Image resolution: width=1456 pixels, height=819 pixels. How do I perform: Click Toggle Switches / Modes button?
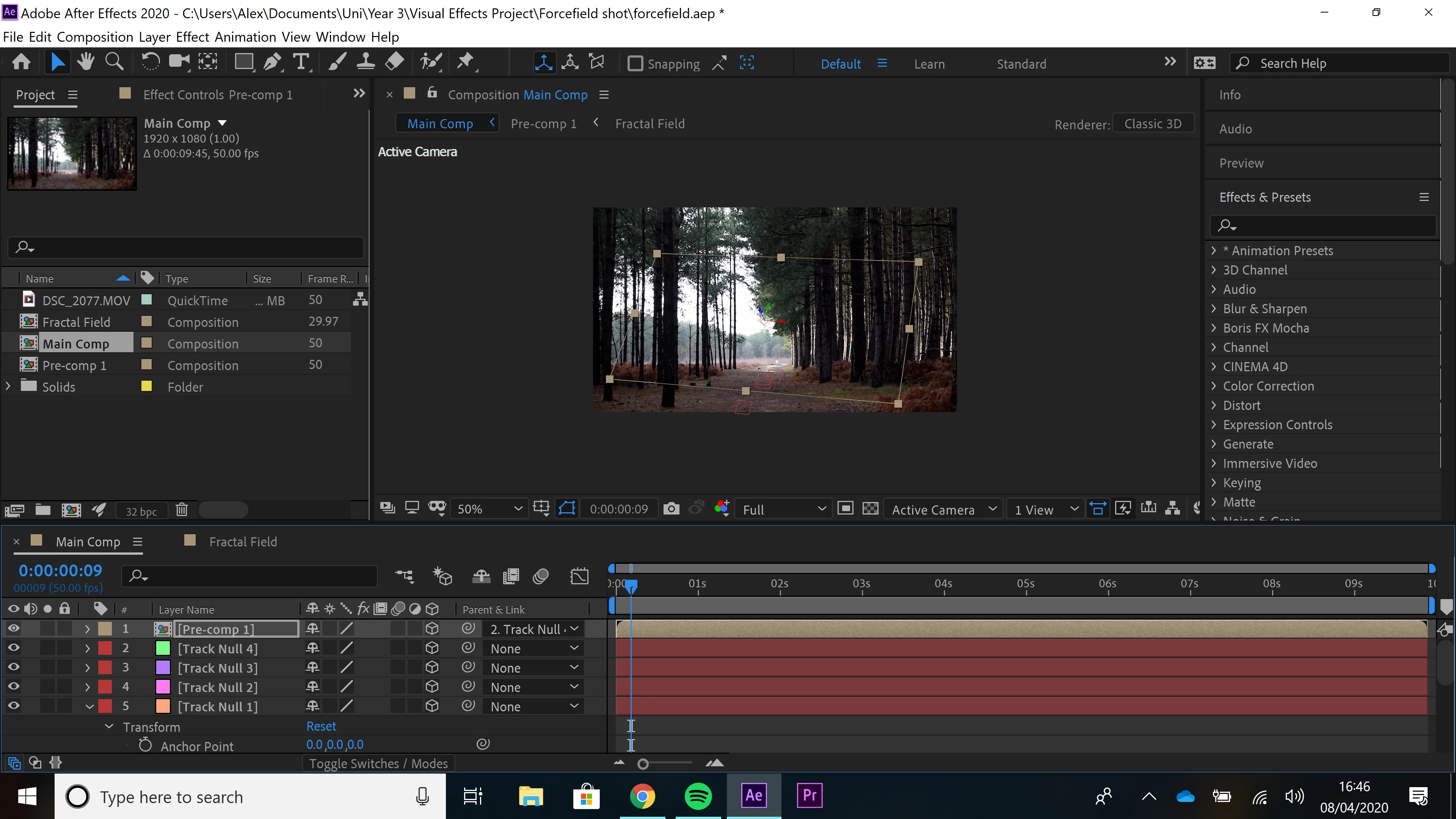(378, 764)
